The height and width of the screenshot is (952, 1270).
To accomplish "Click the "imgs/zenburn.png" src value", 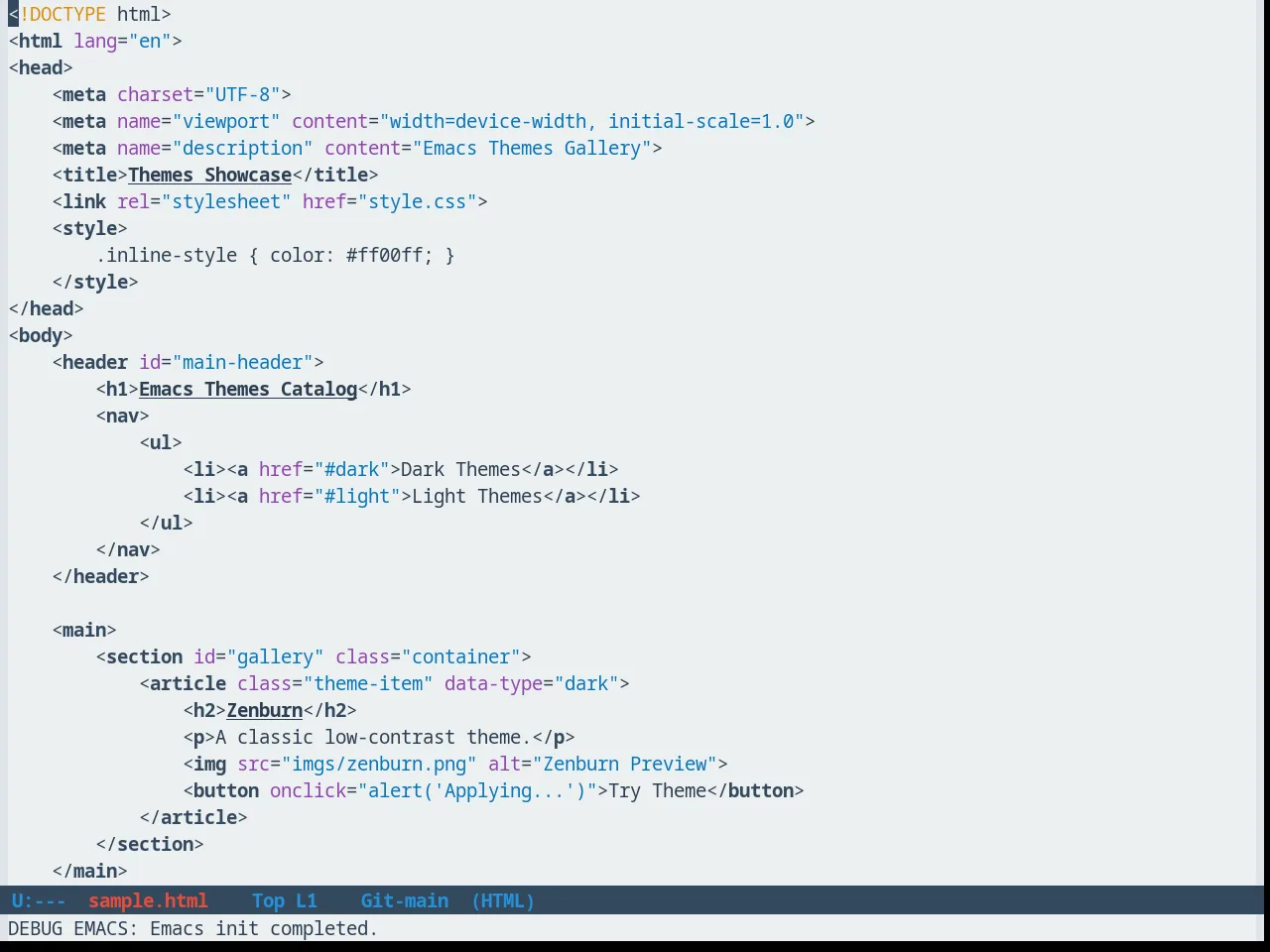I will [379, 764].
